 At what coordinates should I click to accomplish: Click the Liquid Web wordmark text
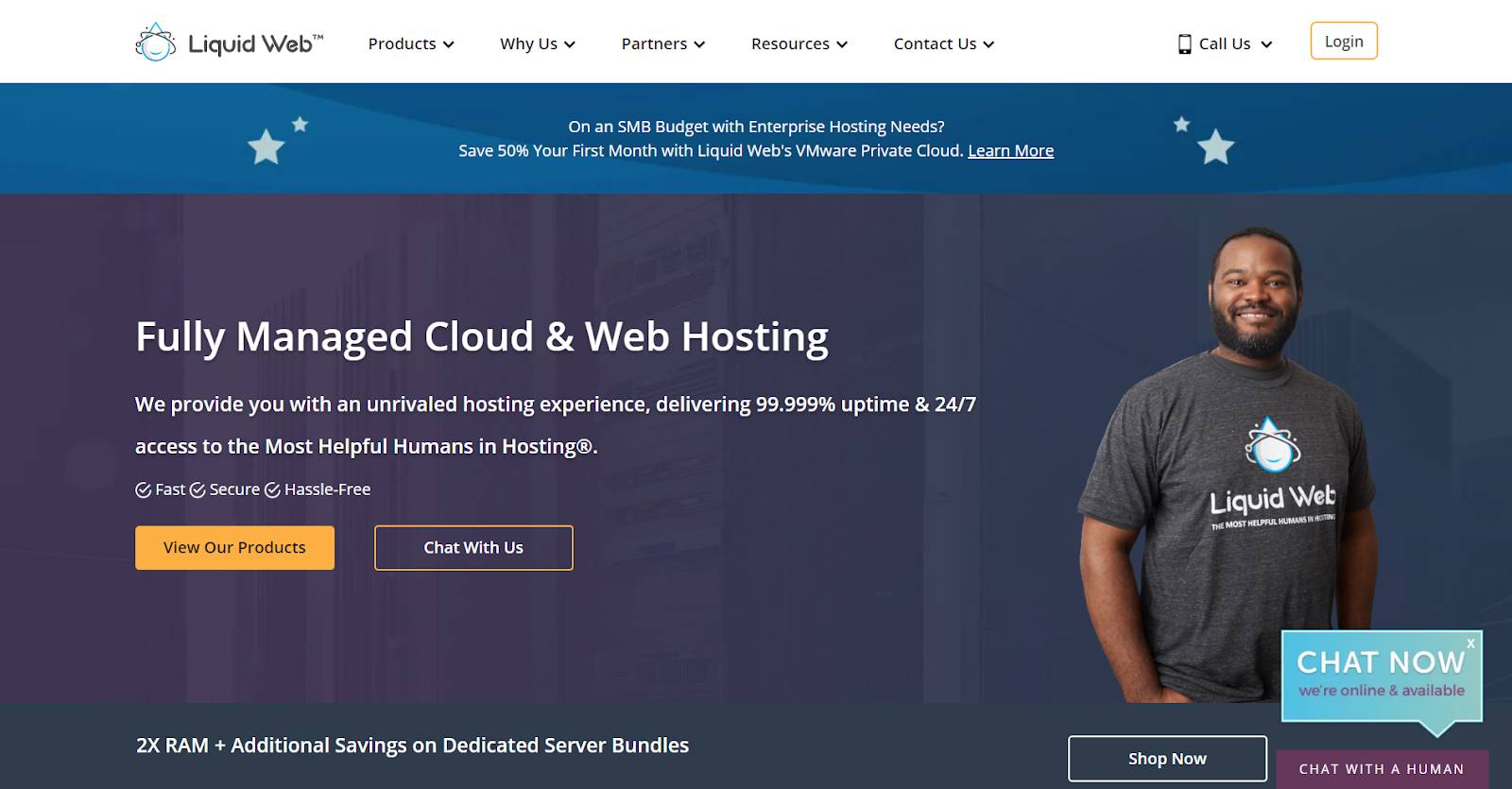[x=255, y=43]
